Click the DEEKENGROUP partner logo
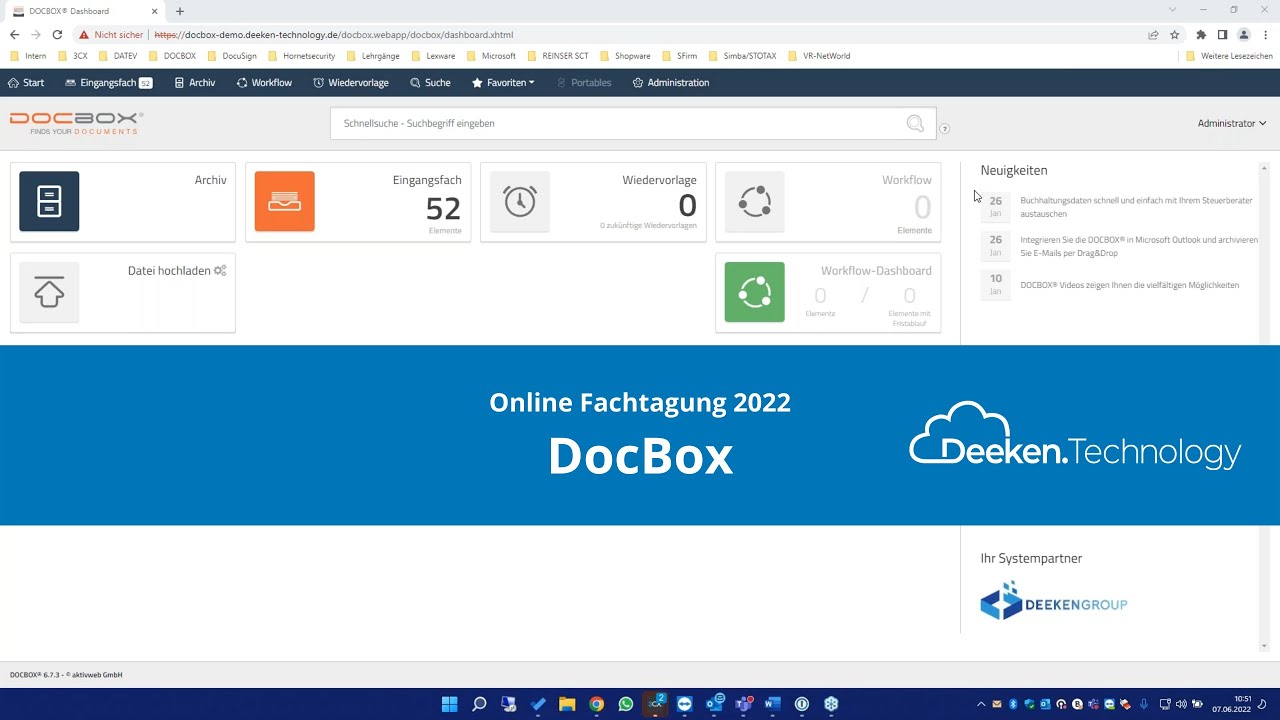The image size is (1280, 720). pos(1053,601)
